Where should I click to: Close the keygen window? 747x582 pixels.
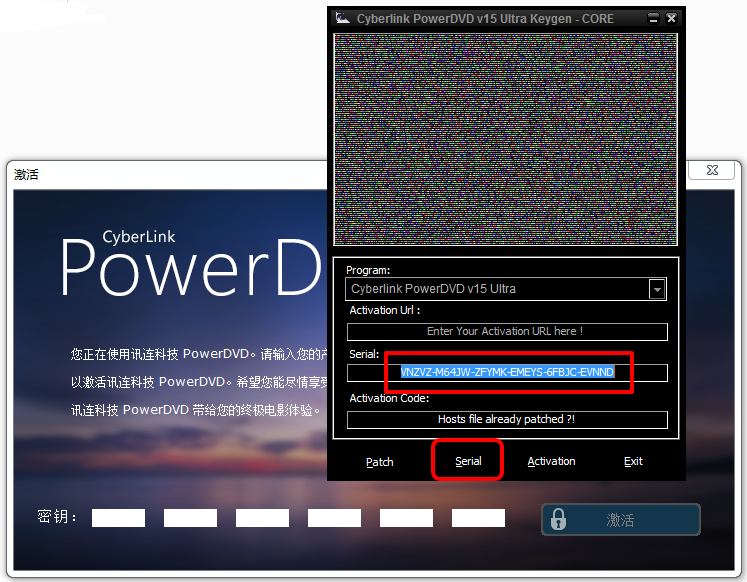(671, 19)
